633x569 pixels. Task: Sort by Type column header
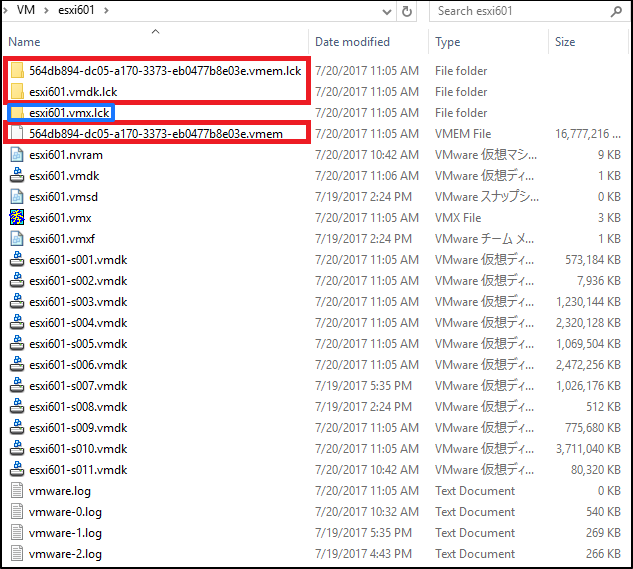[447, 42]
